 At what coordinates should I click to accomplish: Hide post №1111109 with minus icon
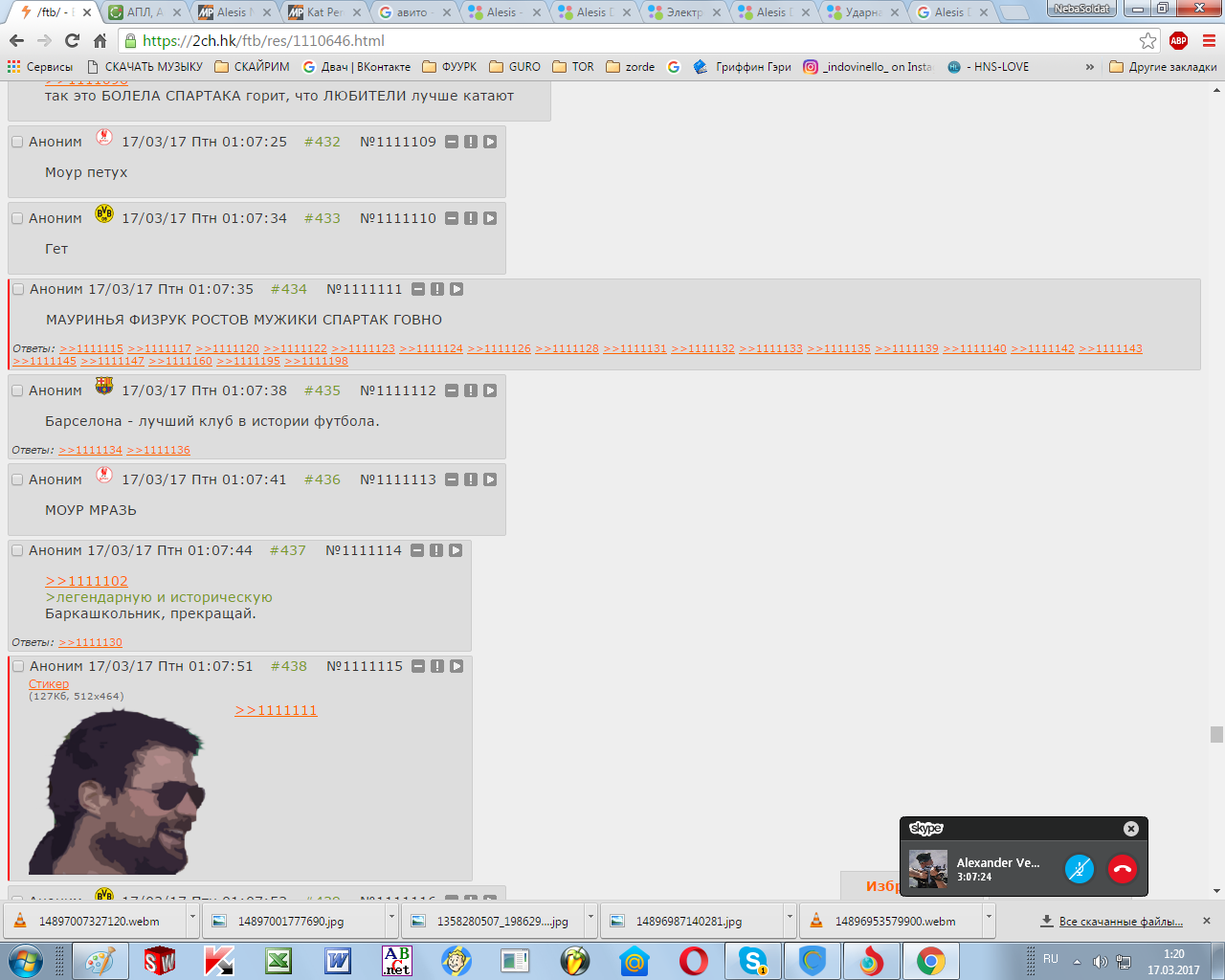(452, 142)
